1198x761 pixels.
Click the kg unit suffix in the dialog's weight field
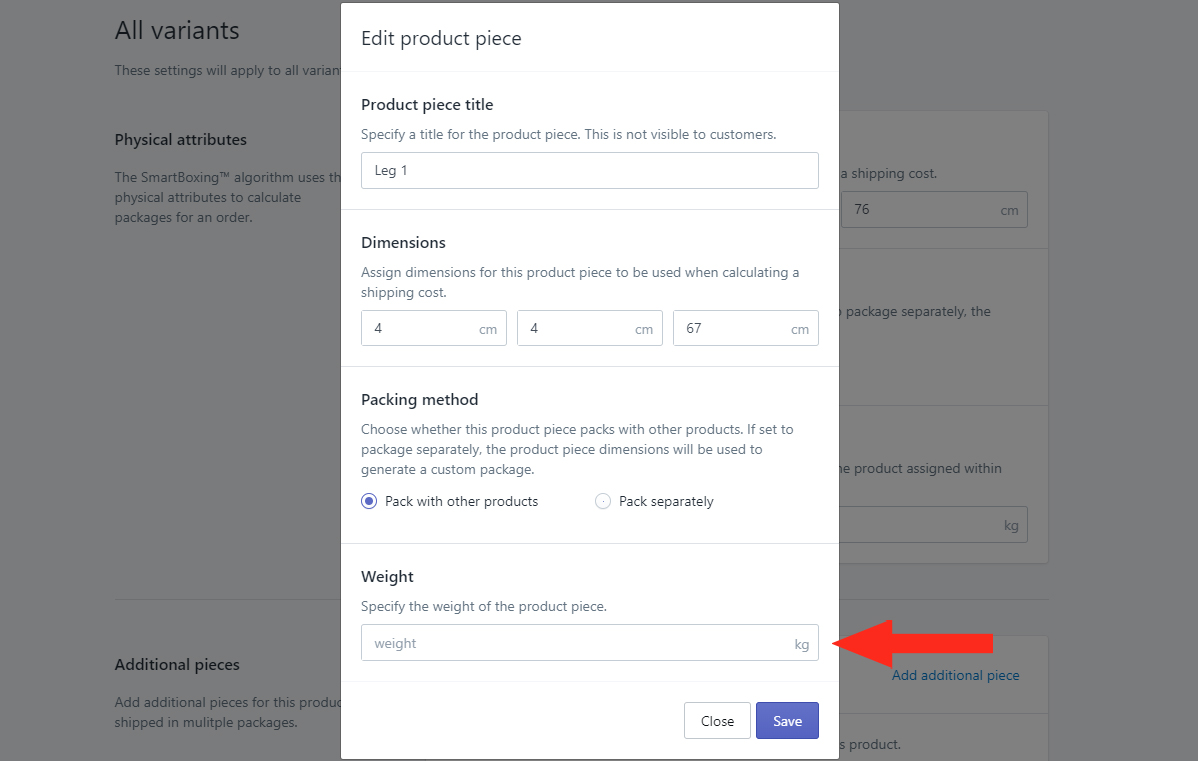(x=801, y=644)
